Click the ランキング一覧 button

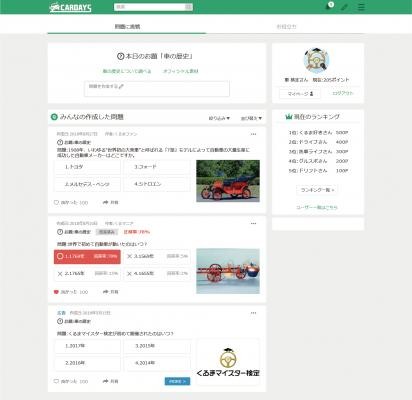pos(317,190)
